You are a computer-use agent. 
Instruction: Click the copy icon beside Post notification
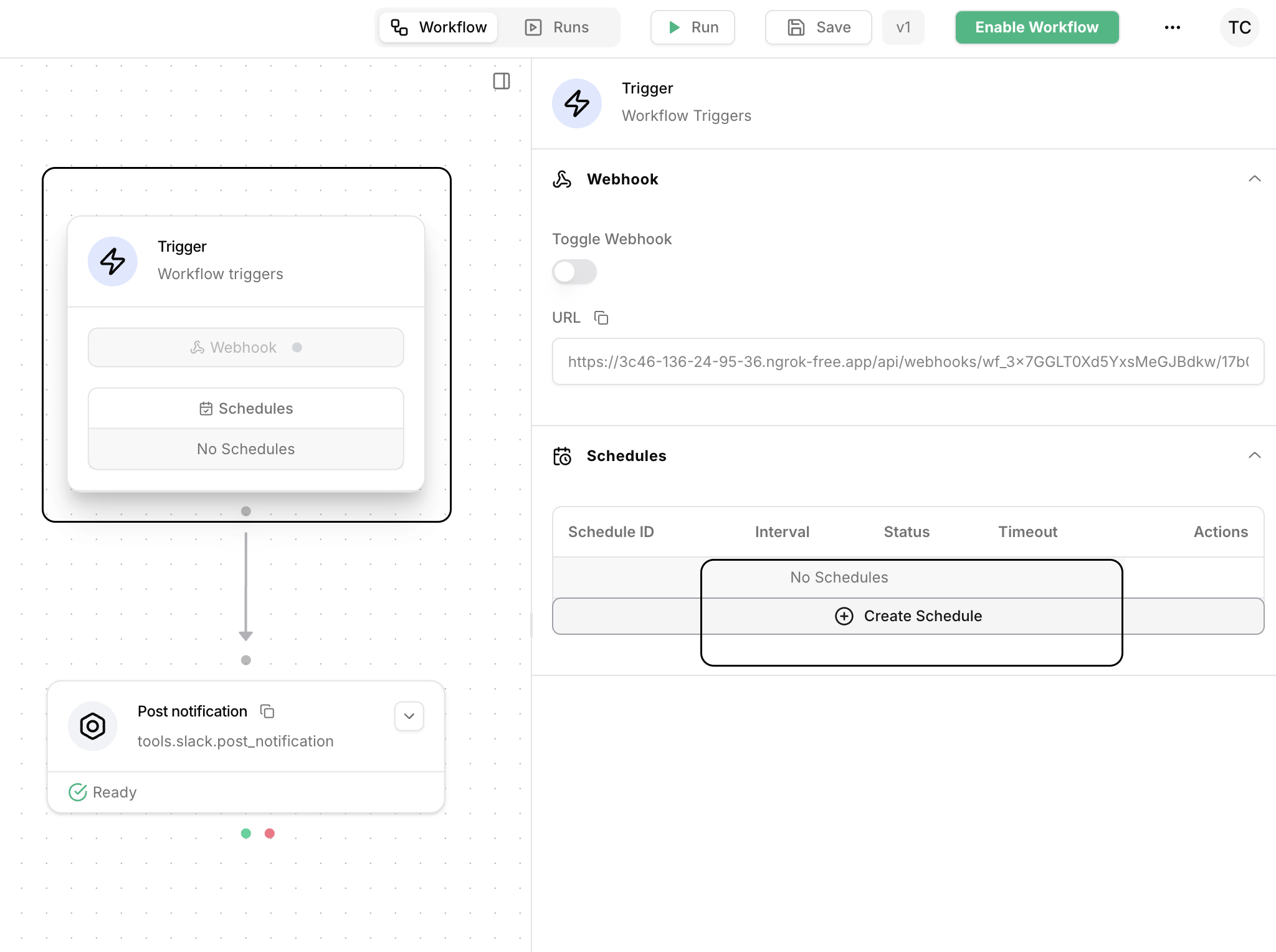[x=267, y=712]
